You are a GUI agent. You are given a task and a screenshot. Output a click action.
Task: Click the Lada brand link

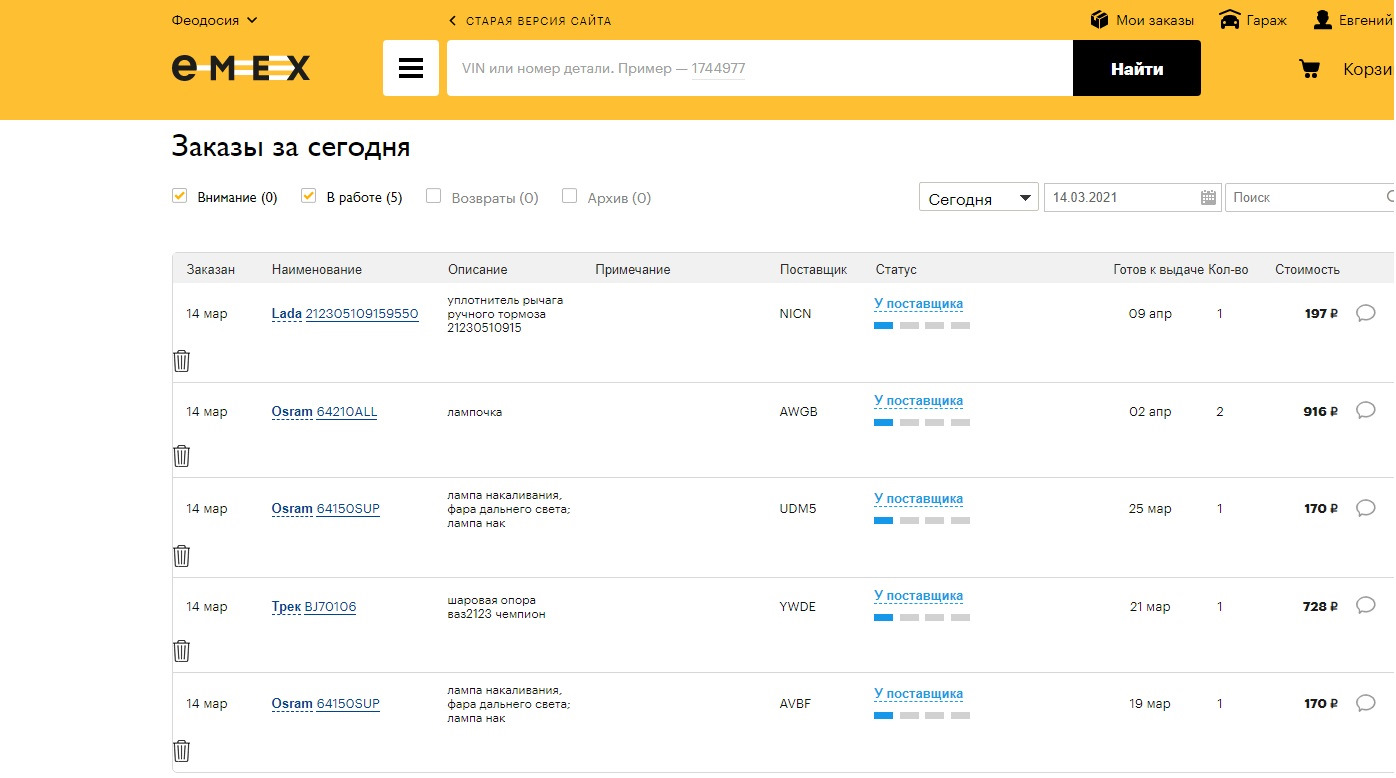click(x=286, y=314)
